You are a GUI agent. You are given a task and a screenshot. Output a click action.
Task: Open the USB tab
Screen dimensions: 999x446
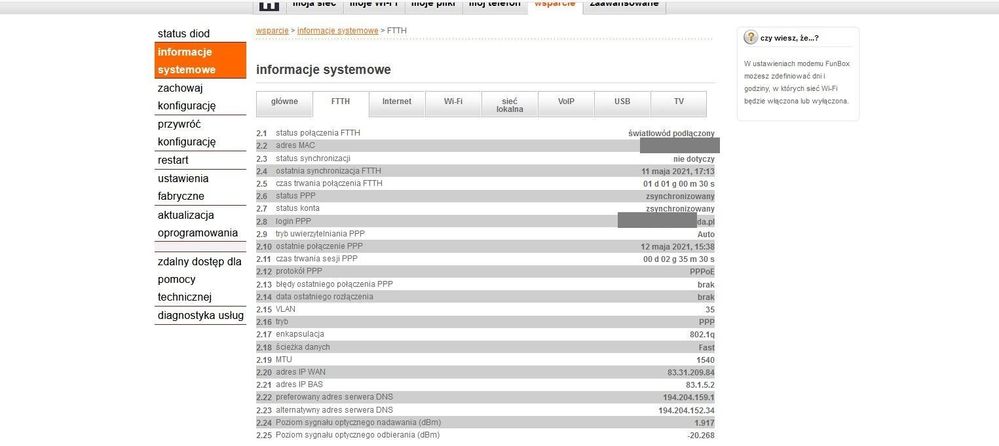(622, 101)
